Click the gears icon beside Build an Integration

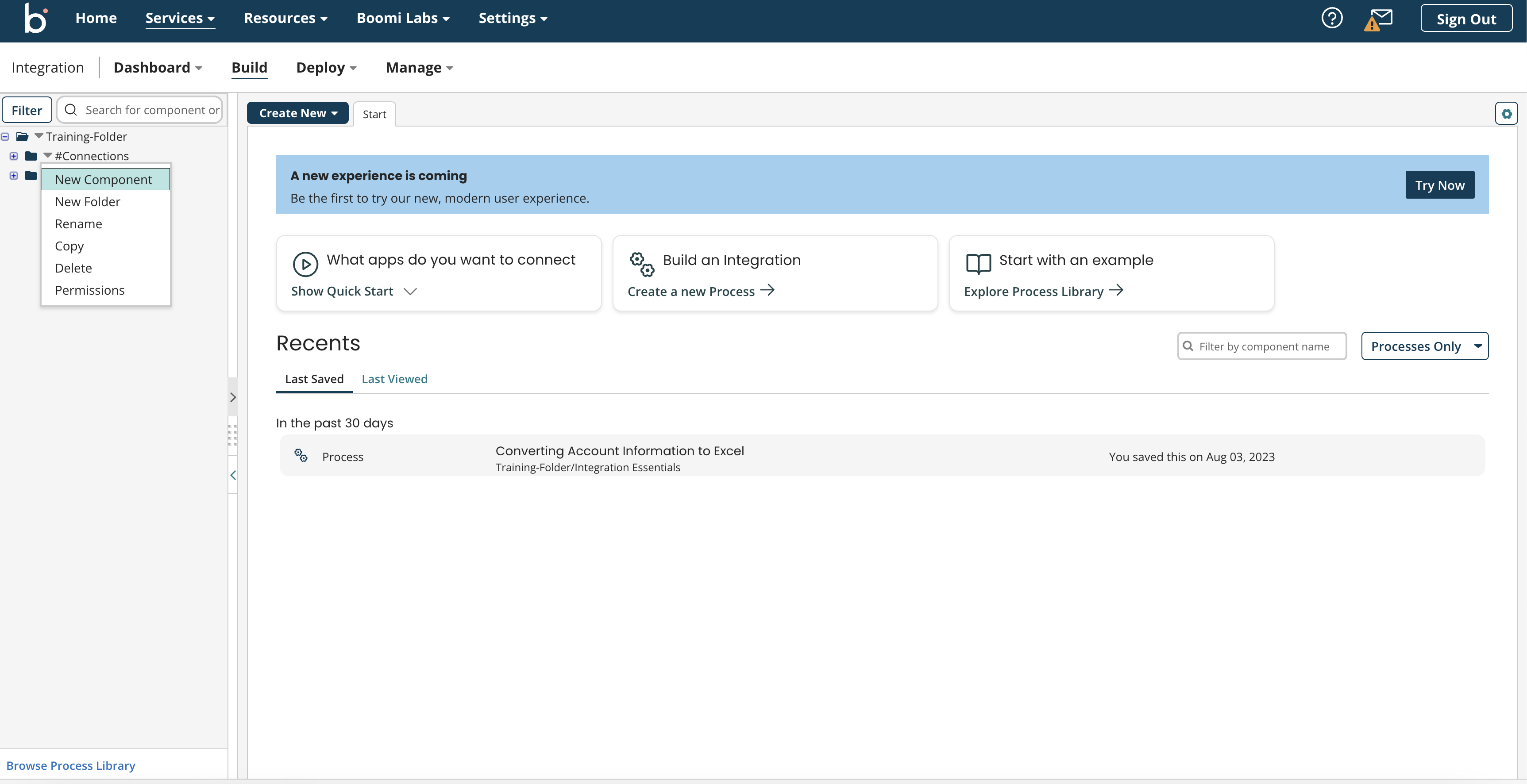pyautogui.click(x=641, y=265)
